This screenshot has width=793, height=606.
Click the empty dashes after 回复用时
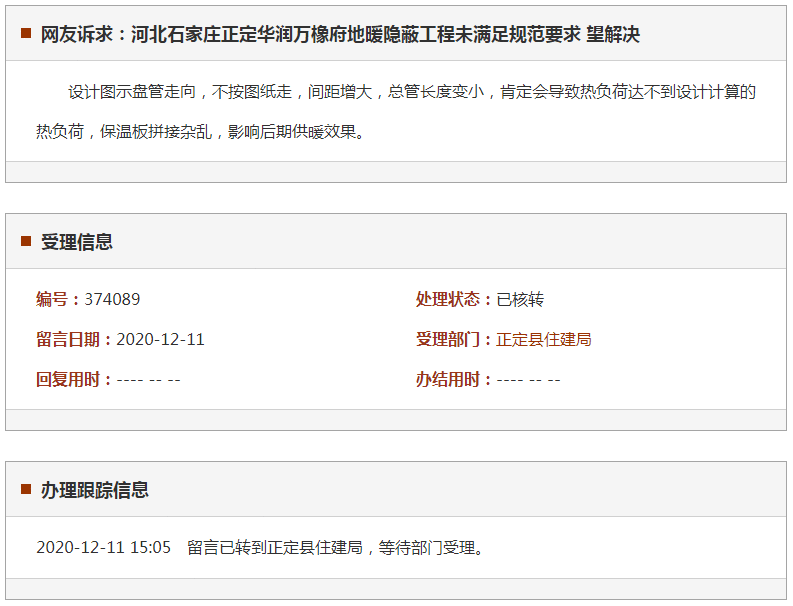pos(148,379)
